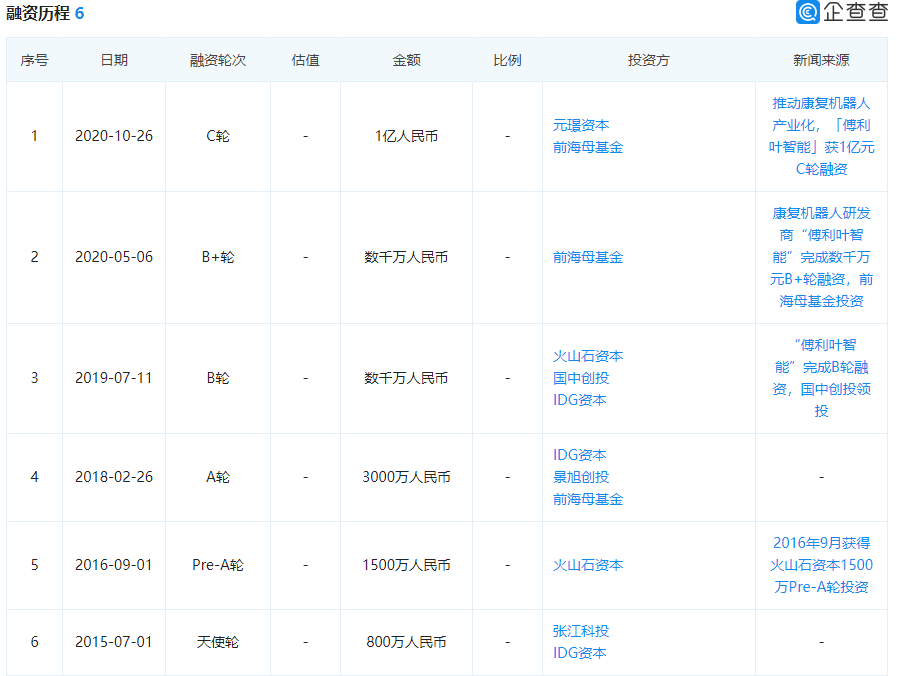Viewport: 897px width, 676px height.
Task: Open 前海母基金 link in A轮 row
Action: tap(588, 499)
